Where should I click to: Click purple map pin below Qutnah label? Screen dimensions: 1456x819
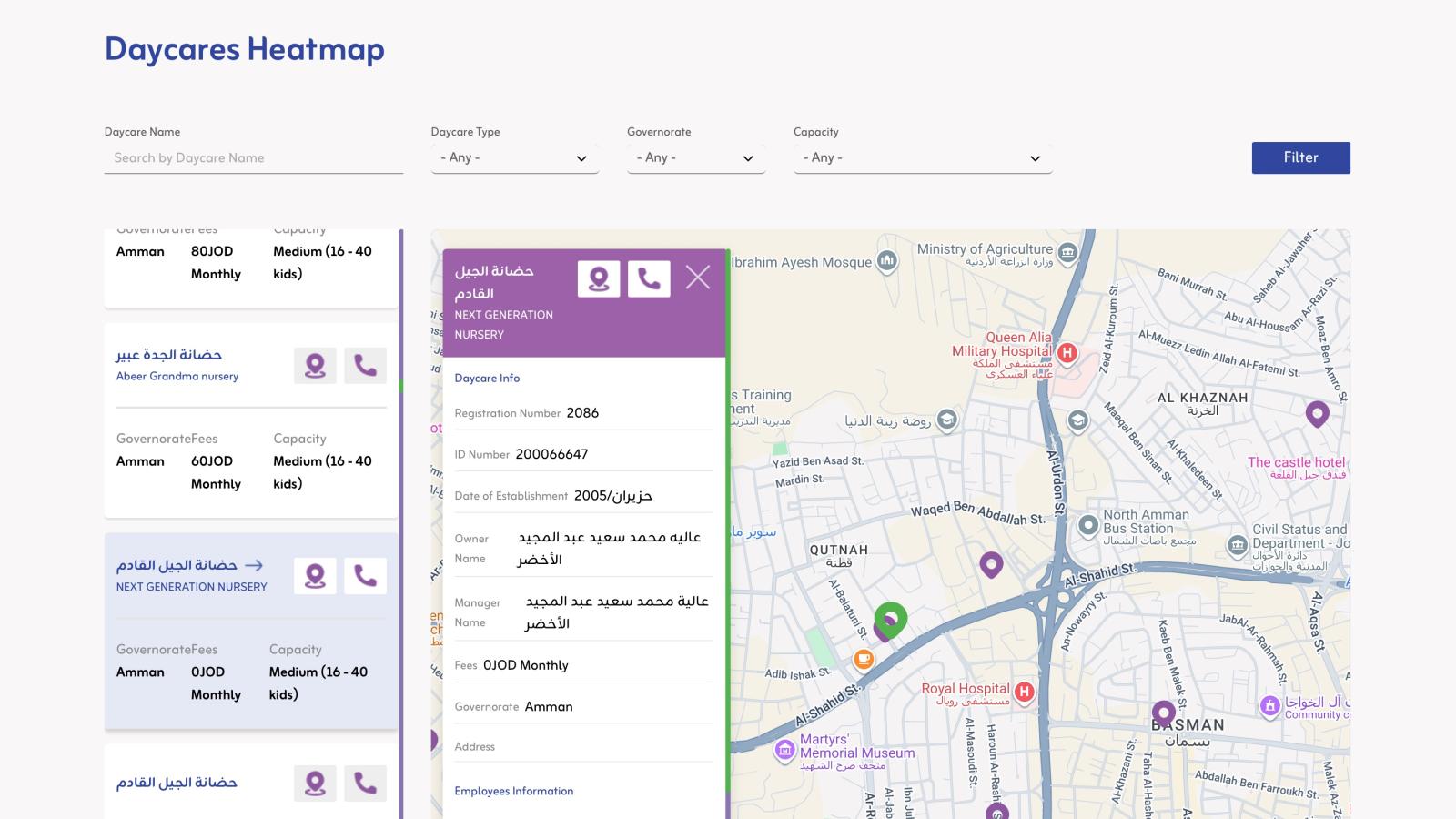(991, 565)
